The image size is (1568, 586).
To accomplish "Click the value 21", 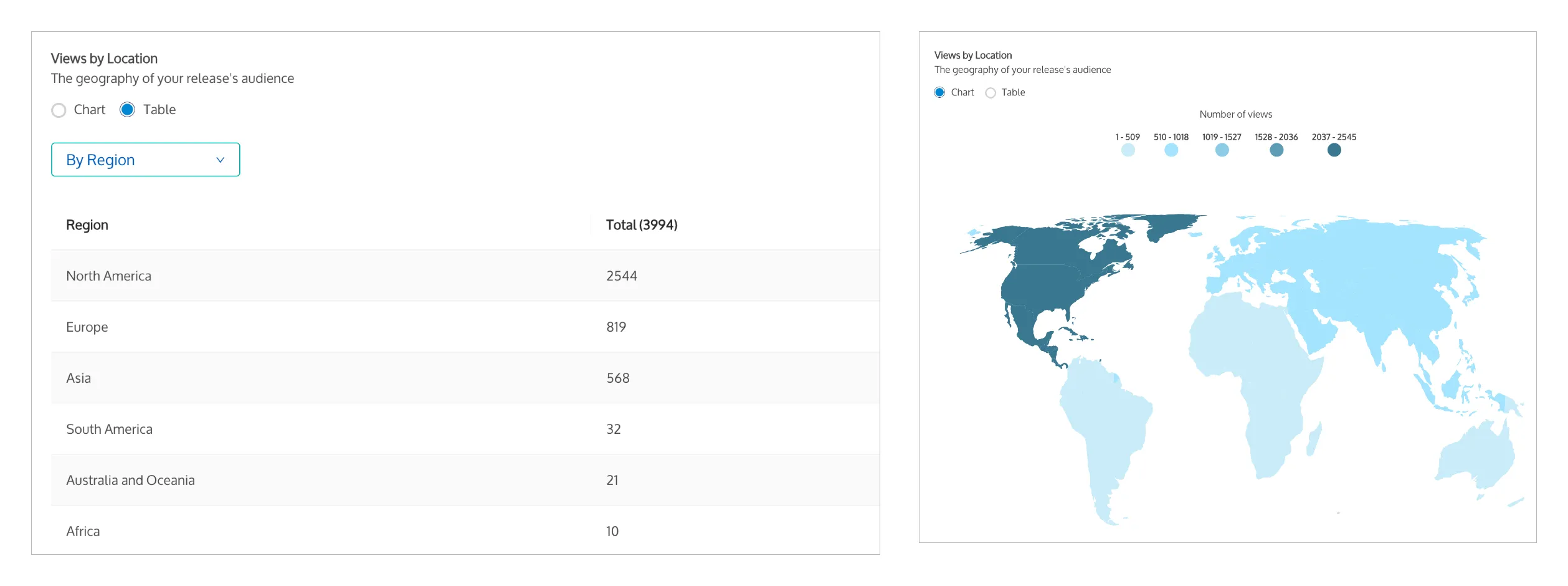I will [x=612, y=480].
